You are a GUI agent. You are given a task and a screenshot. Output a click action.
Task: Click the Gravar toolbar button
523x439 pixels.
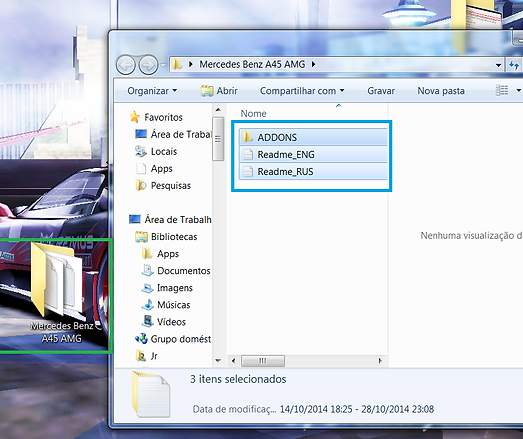[x=381, y=91]
